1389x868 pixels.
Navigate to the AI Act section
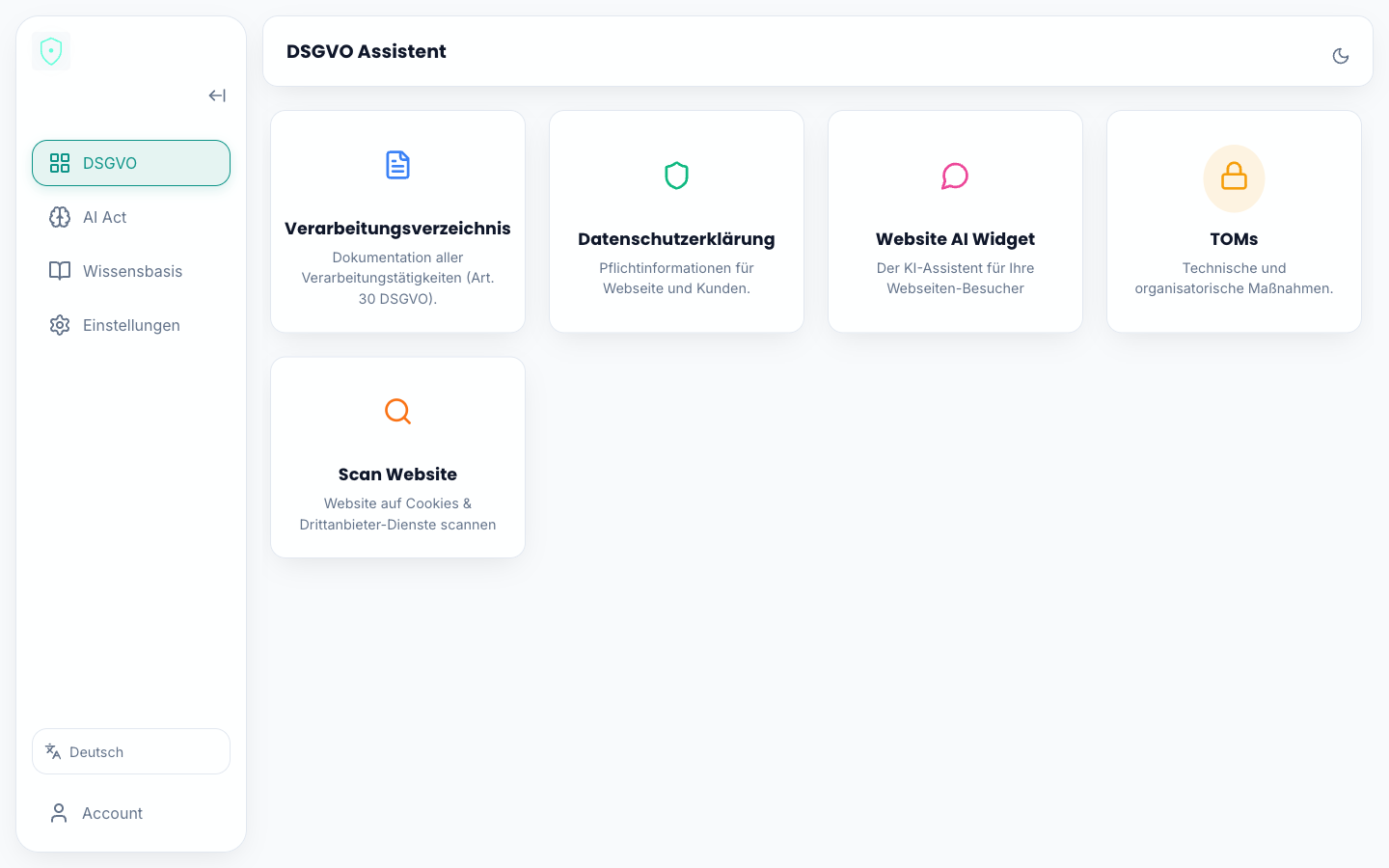(131, 217)
